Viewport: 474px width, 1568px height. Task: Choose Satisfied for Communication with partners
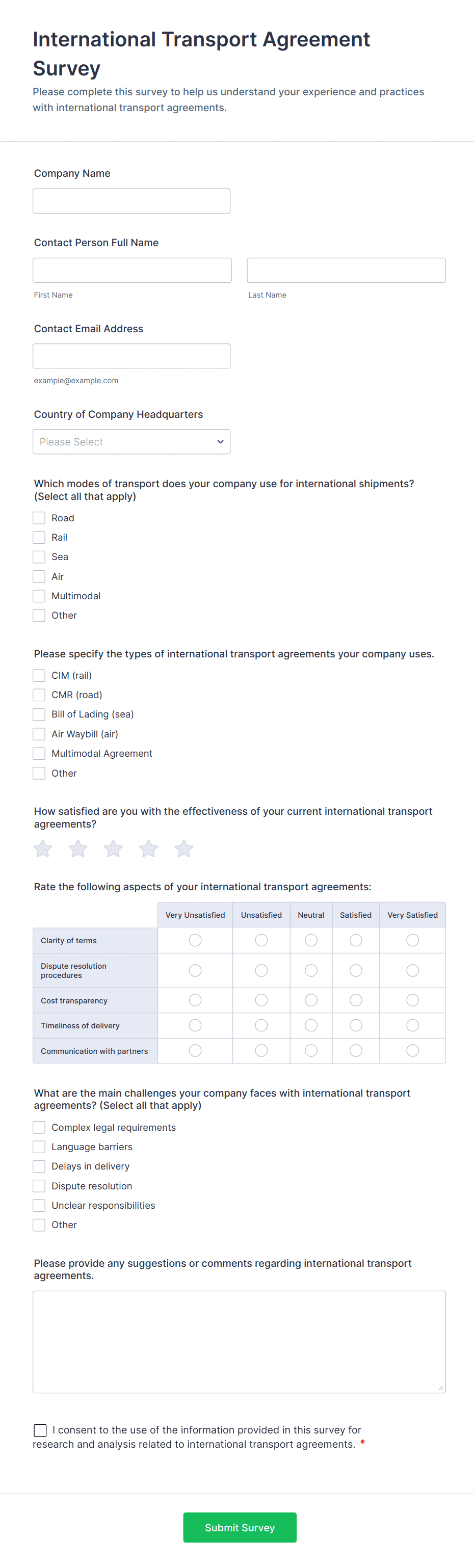[356, 1051]
